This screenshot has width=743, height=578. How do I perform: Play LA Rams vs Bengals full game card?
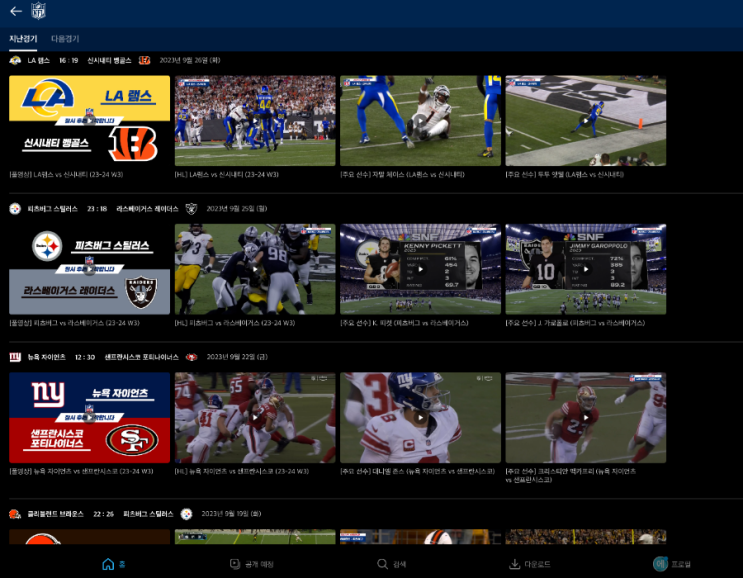pos(90,121)
